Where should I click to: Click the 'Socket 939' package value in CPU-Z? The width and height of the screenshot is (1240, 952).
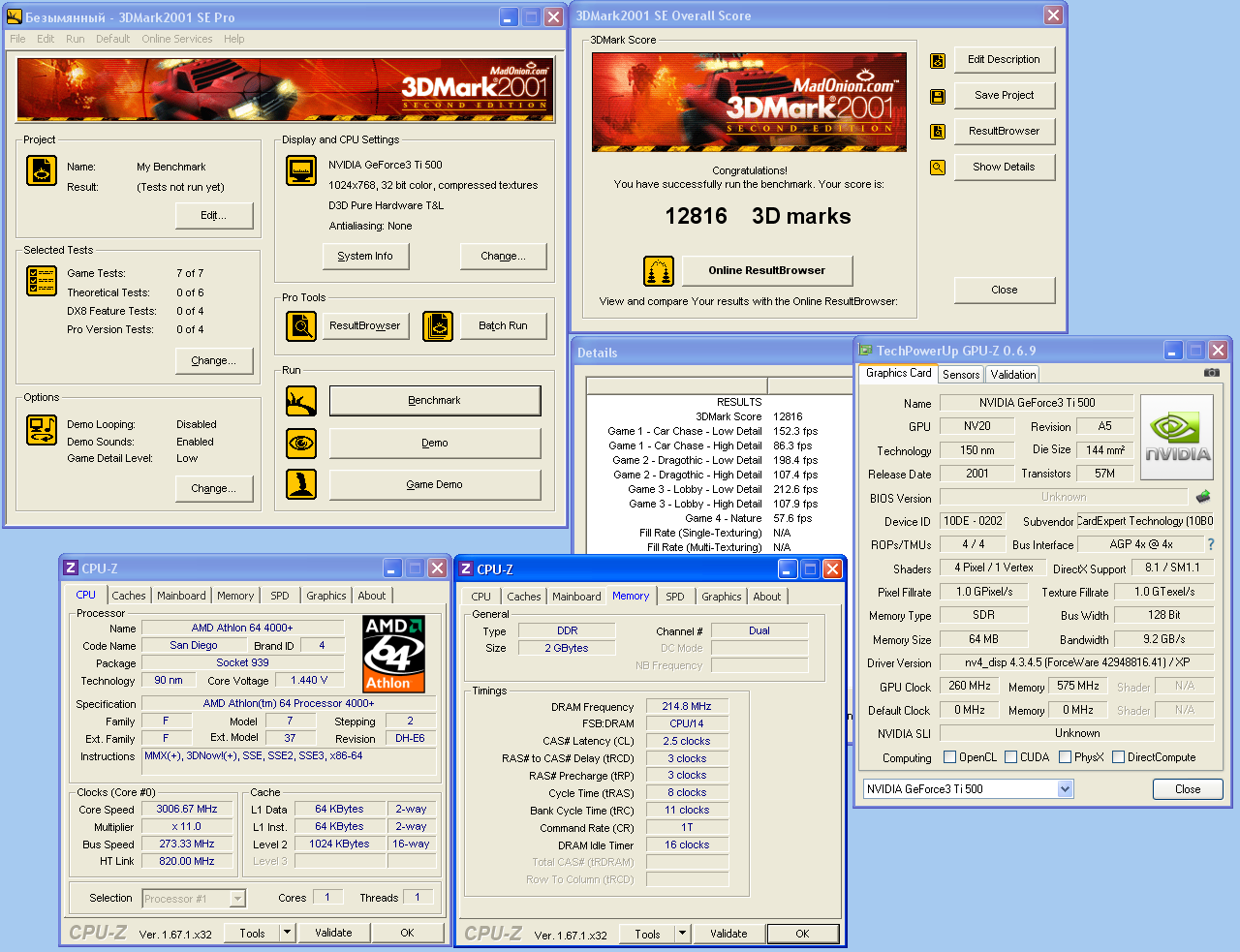242,662
